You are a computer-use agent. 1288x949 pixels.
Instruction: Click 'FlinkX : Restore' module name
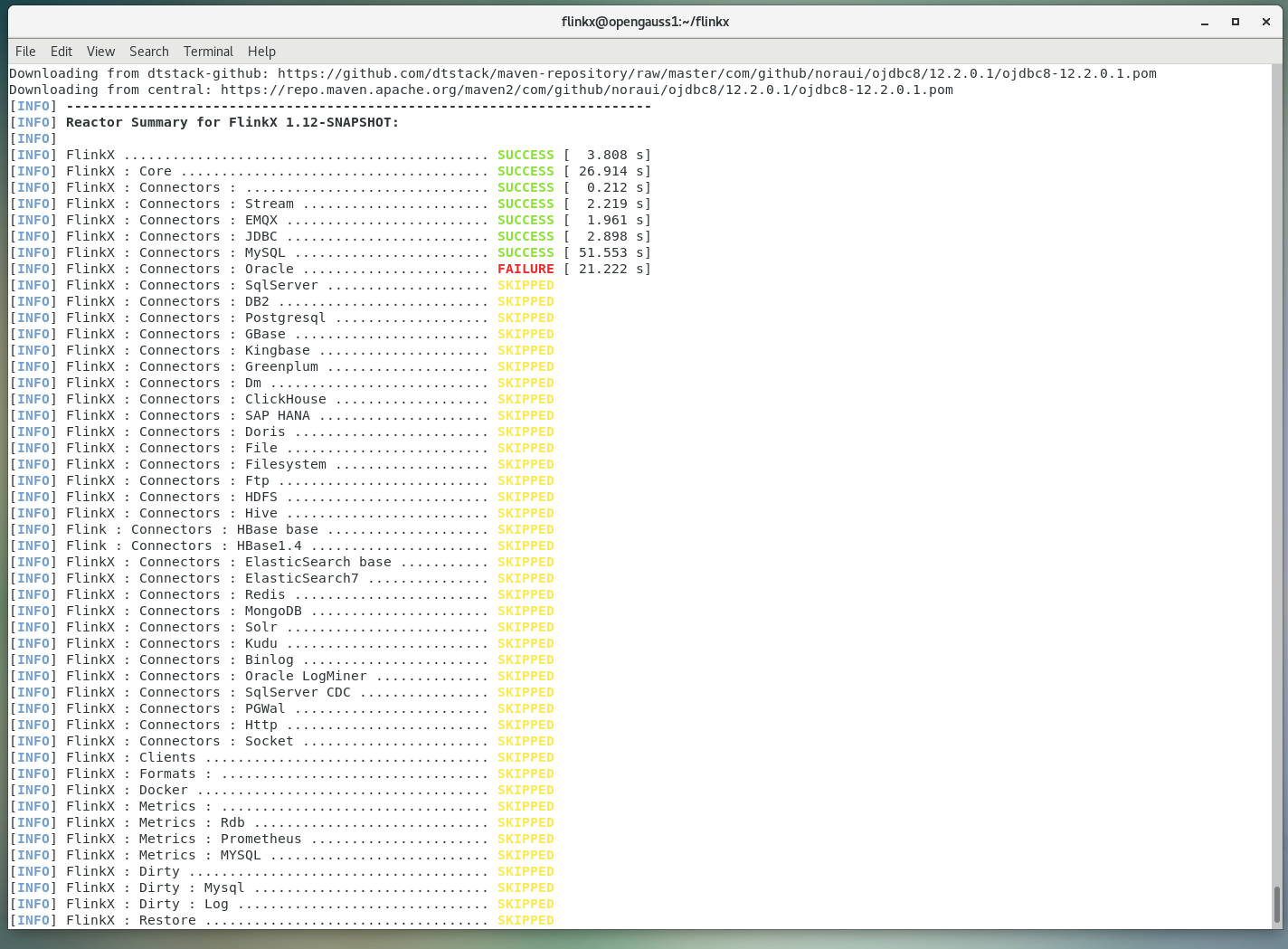[x=131, y=920]
